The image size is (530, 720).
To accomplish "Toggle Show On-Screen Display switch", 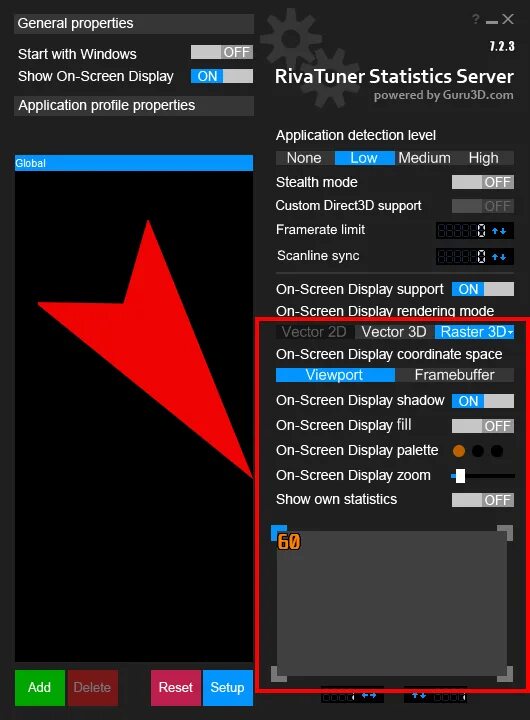I will [x=222, y=76].
